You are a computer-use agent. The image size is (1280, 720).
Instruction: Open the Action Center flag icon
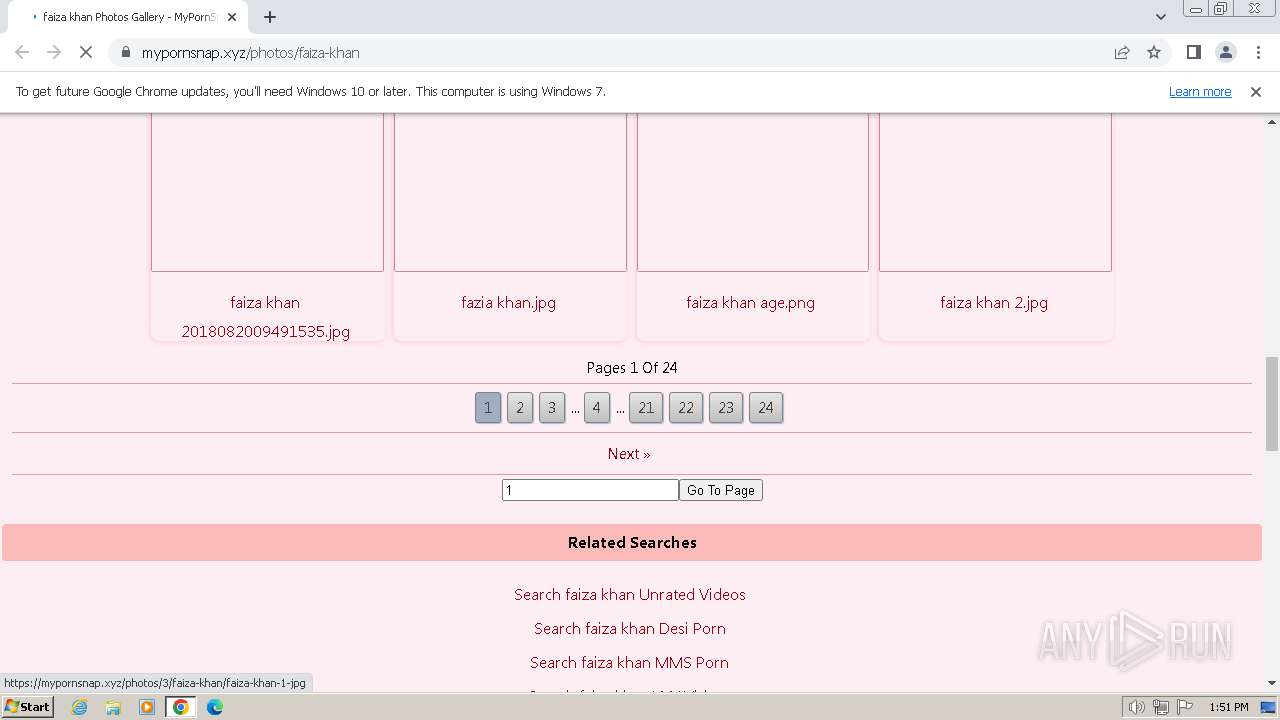pos(1185,707)
